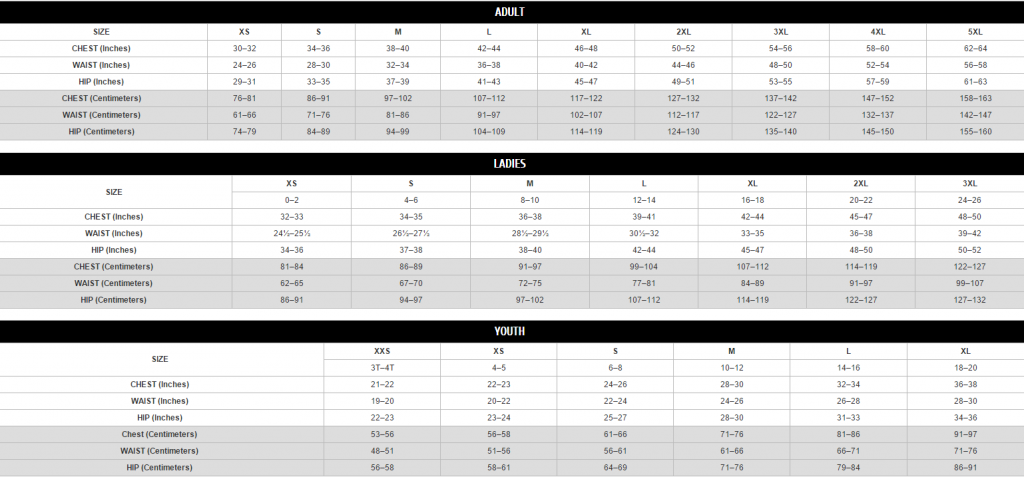The image size is (1024, 477).
Task: Click the YOUTH section header
Action: [x=509, y=331]
